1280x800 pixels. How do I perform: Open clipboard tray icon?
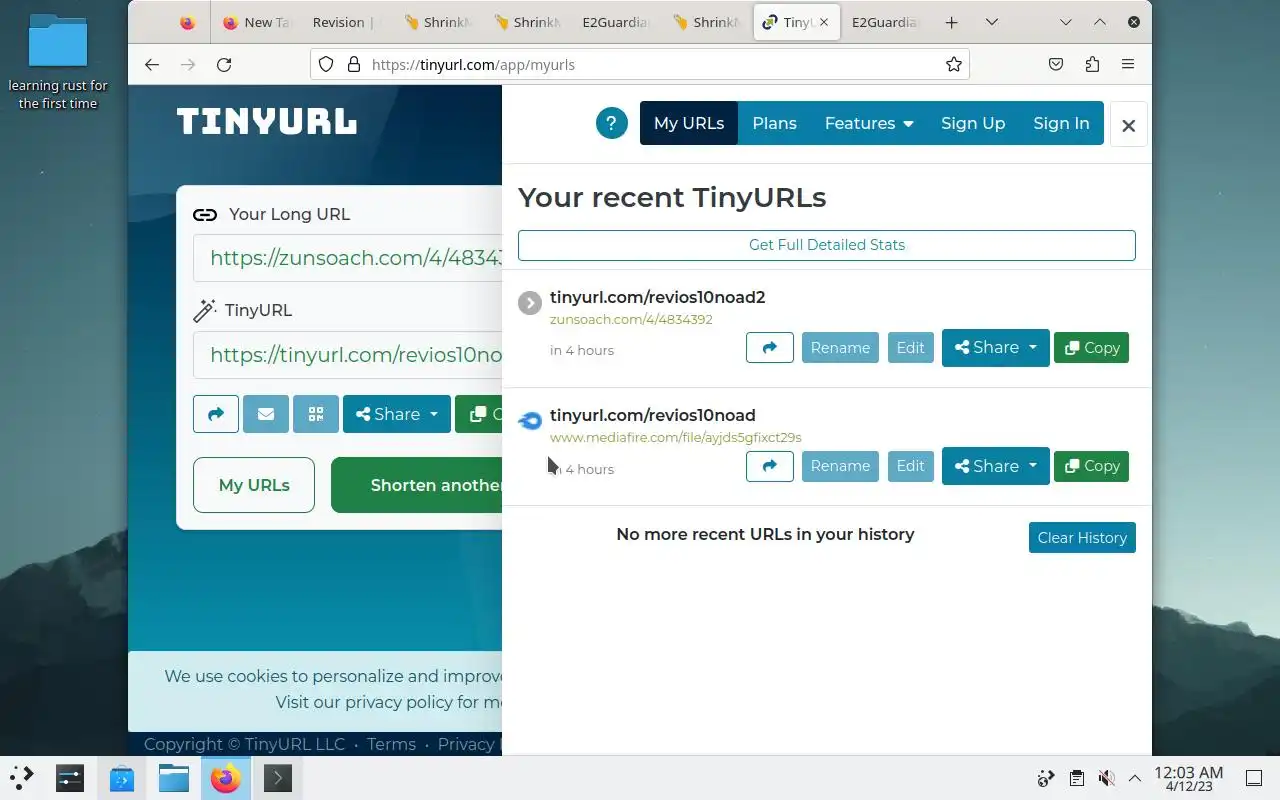(1076, 778)
